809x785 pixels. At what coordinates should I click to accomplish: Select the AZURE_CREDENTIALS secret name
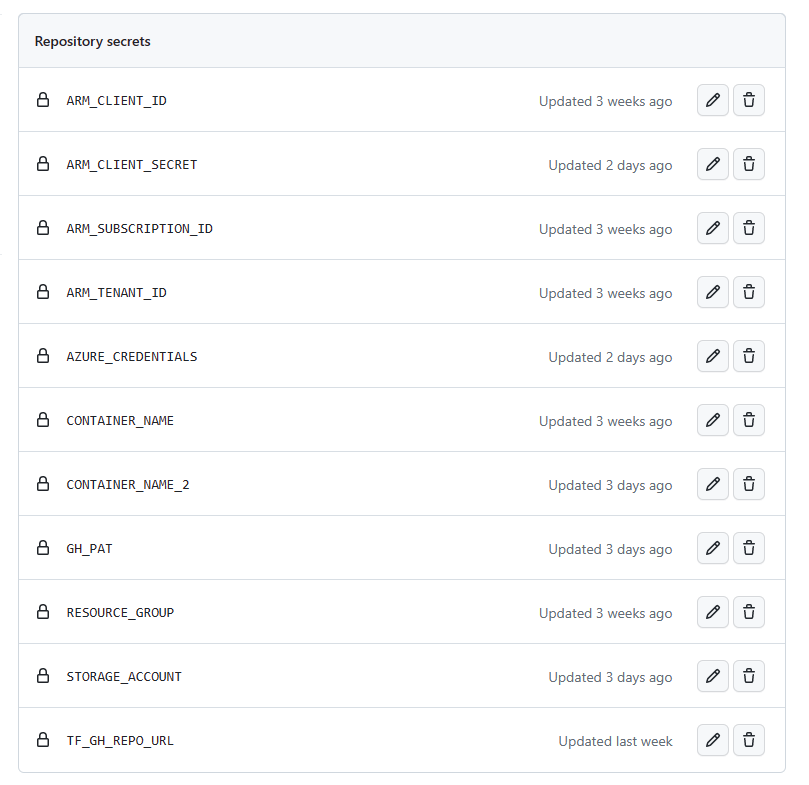tap(131, 356)
